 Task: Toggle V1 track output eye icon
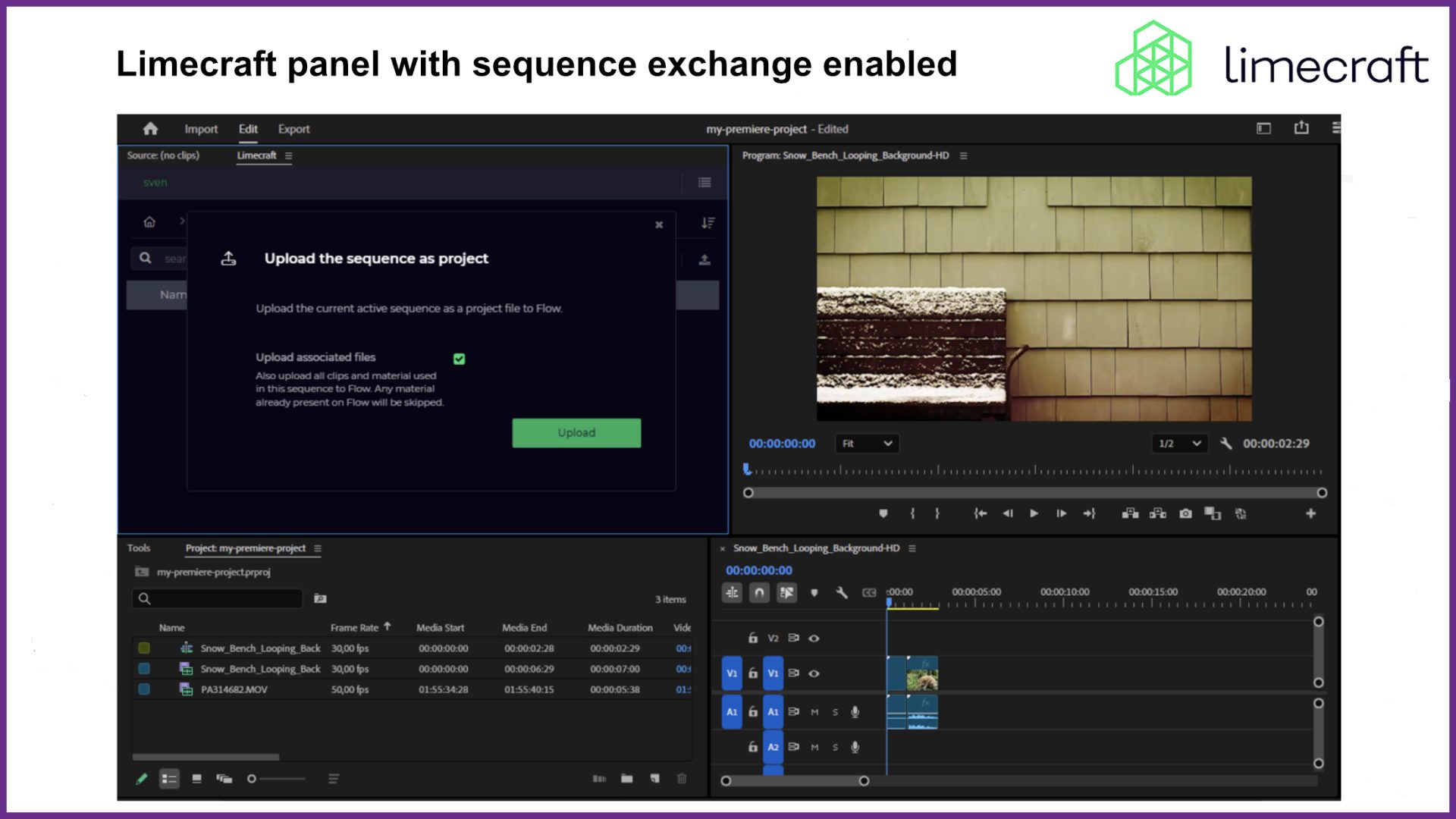click(814, 673)
